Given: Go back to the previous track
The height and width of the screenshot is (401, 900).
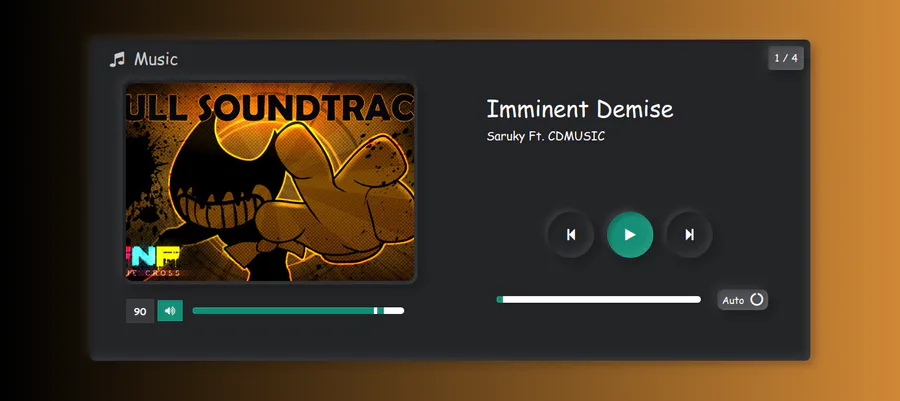Looking at the screenshot, I should tap(571, 235).
